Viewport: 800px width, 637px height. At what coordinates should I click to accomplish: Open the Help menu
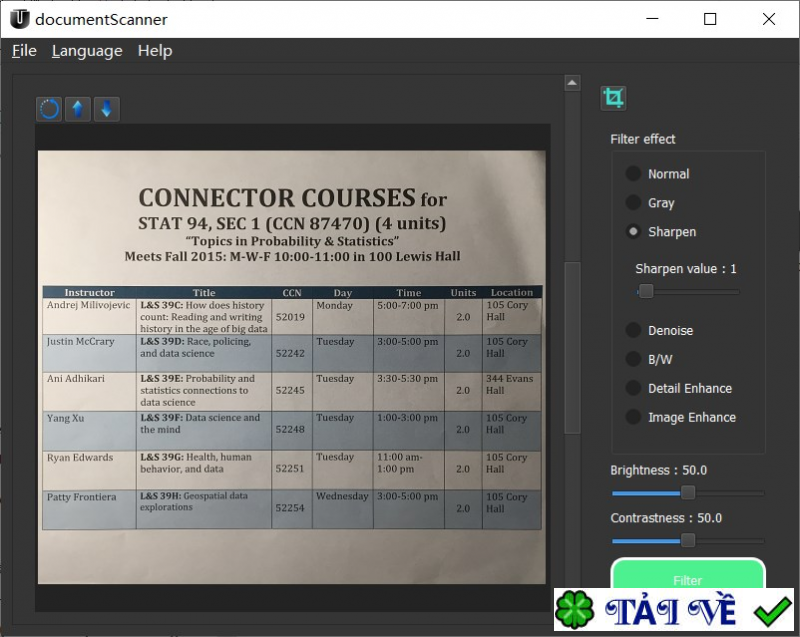click(155, 51)
